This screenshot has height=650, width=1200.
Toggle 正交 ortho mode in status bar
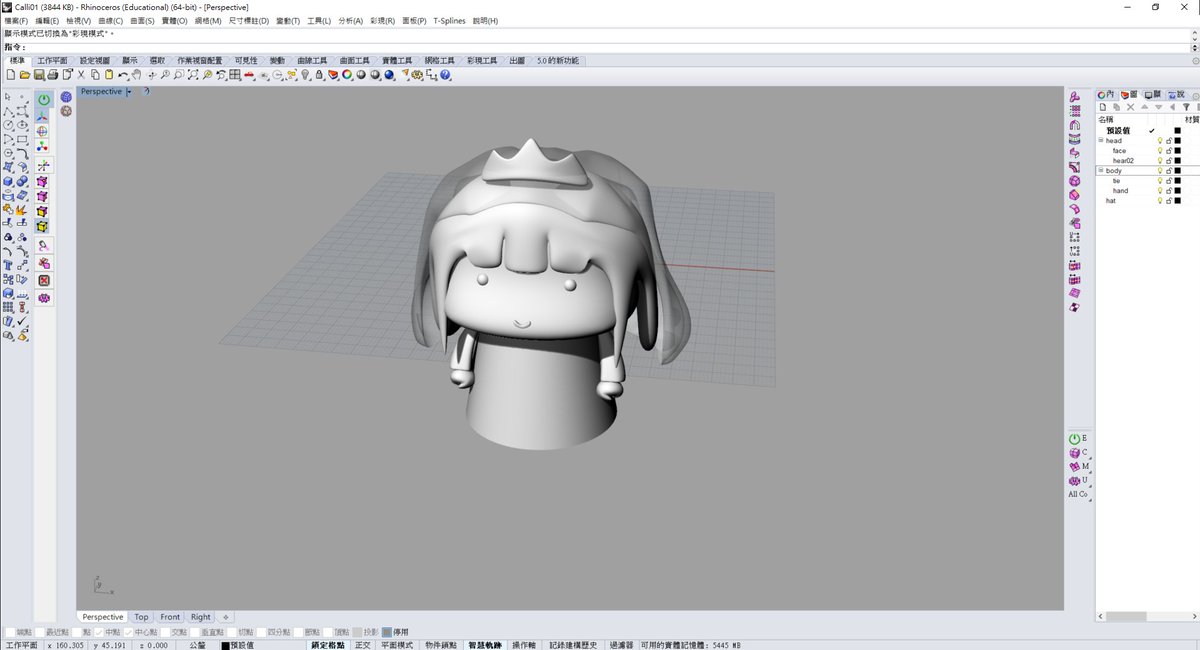(362, 645)
